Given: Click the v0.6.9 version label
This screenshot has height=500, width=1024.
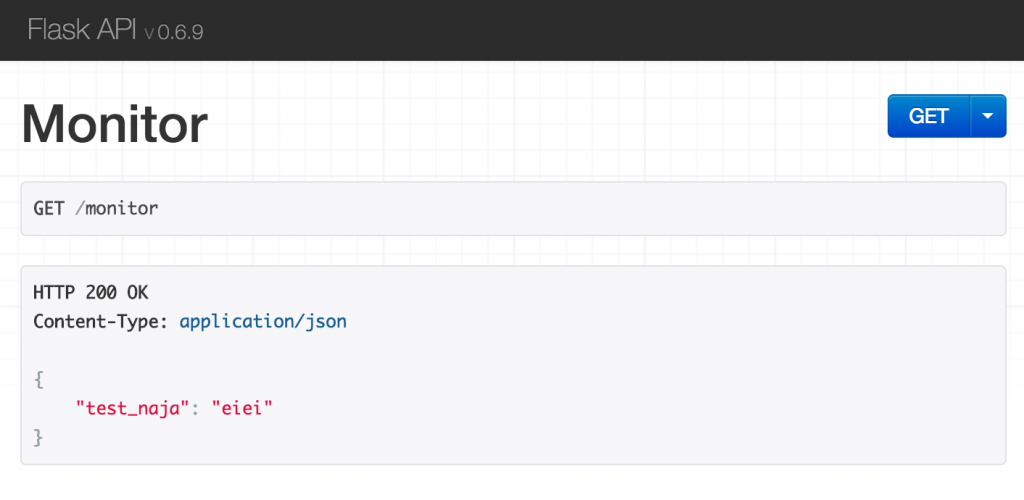Looking at the screenshot, I should click(x=174, y=32).
